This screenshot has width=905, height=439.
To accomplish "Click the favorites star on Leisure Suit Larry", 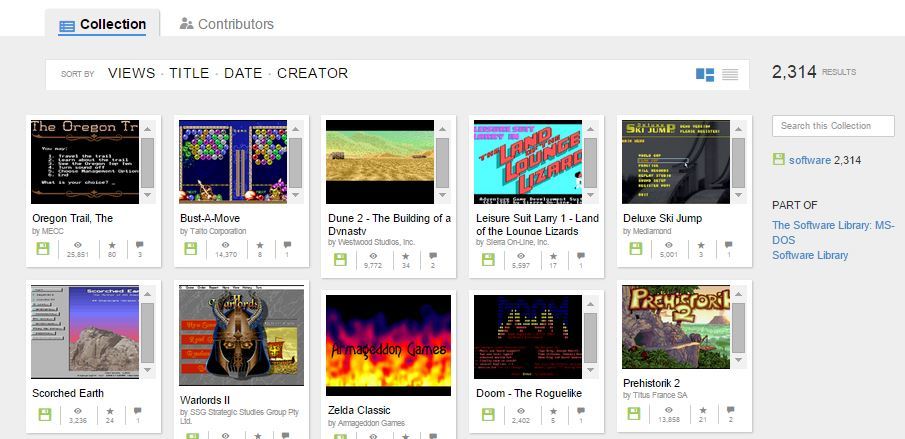I will pyautogui.click(x=554, y=256).
